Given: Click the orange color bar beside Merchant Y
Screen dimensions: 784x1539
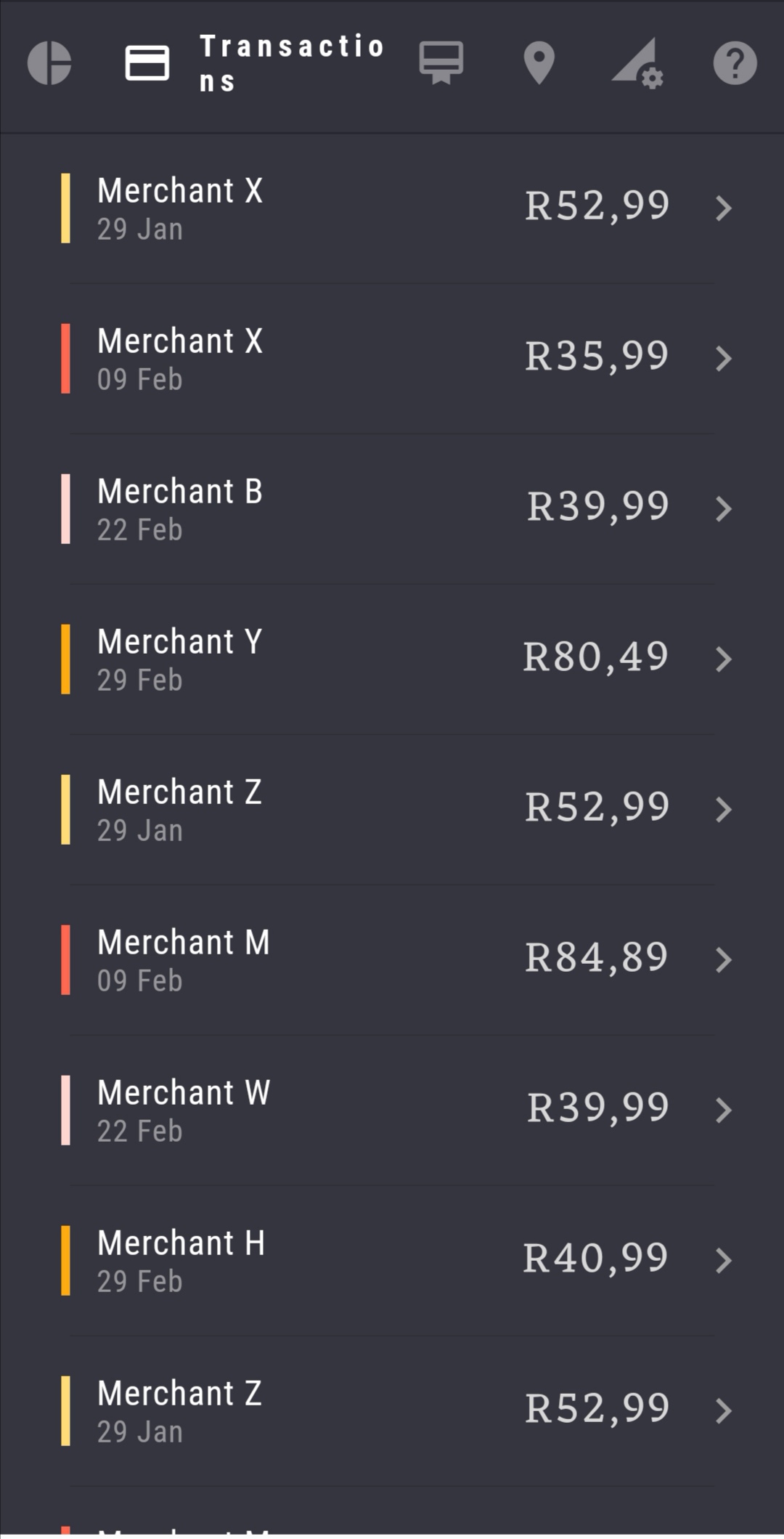Looking at the screenshot, I should (65, 659).
